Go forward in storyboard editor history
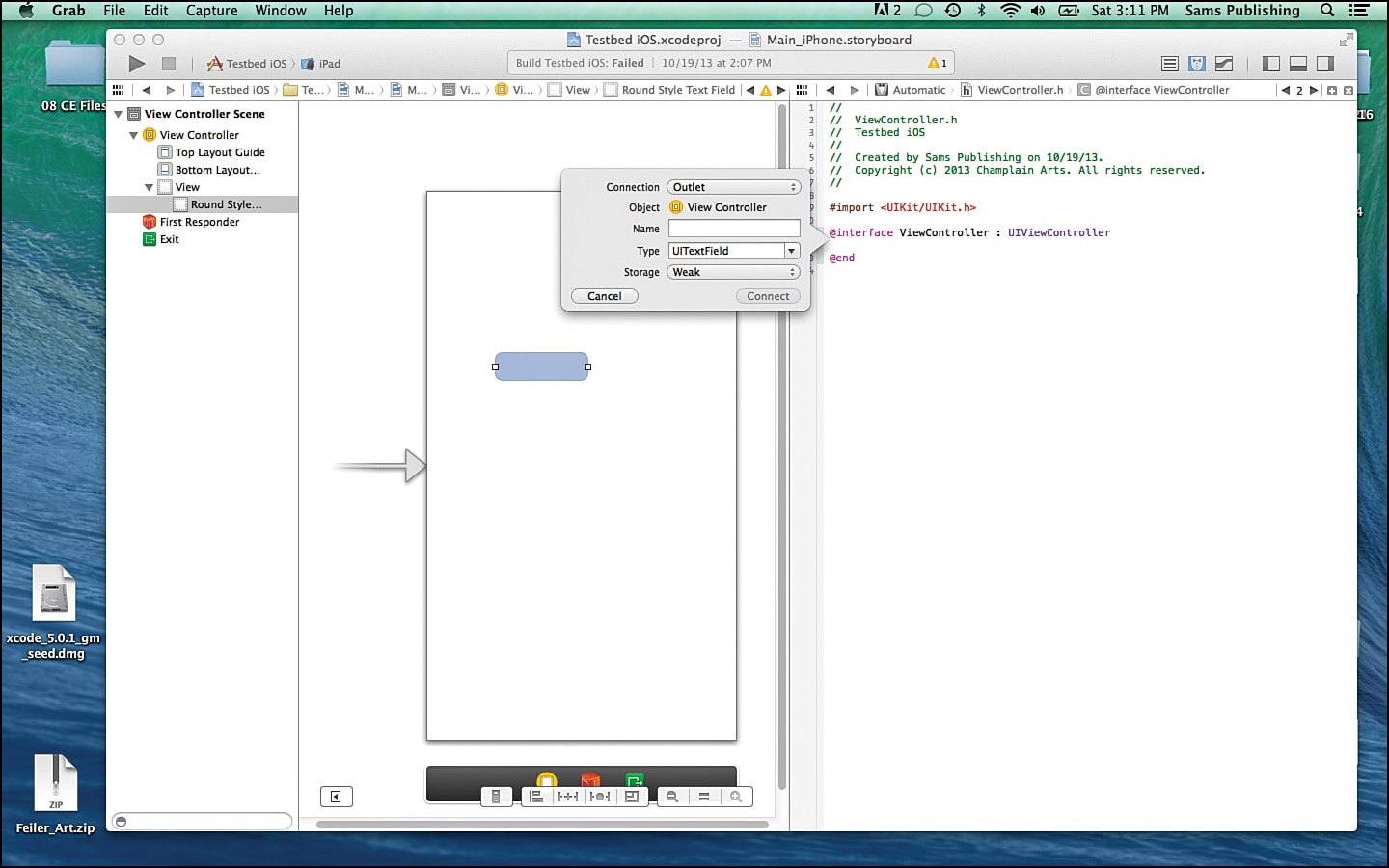 tap(171, 90)
